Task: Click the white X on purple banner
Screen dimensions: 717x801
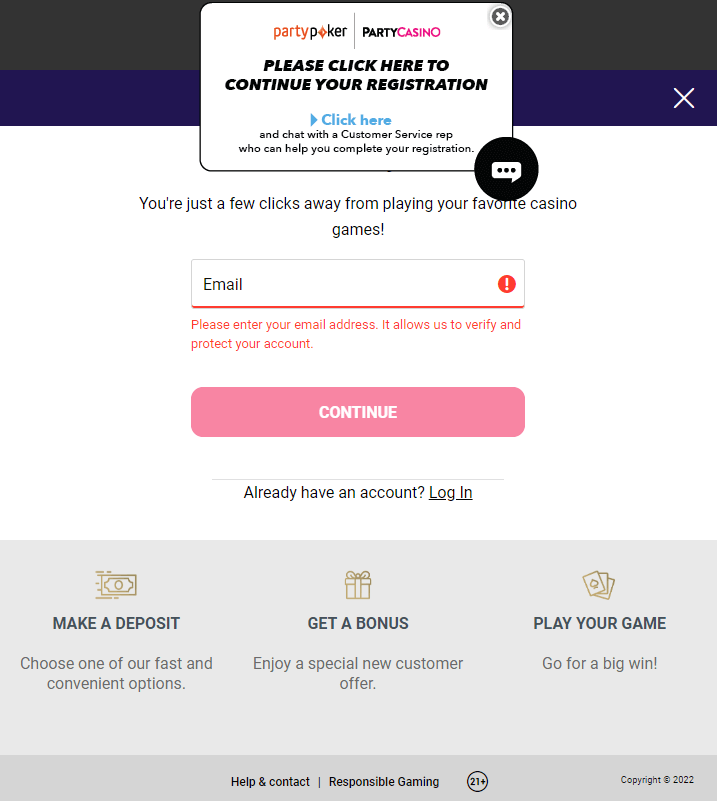Action: (x=684, y=97)
